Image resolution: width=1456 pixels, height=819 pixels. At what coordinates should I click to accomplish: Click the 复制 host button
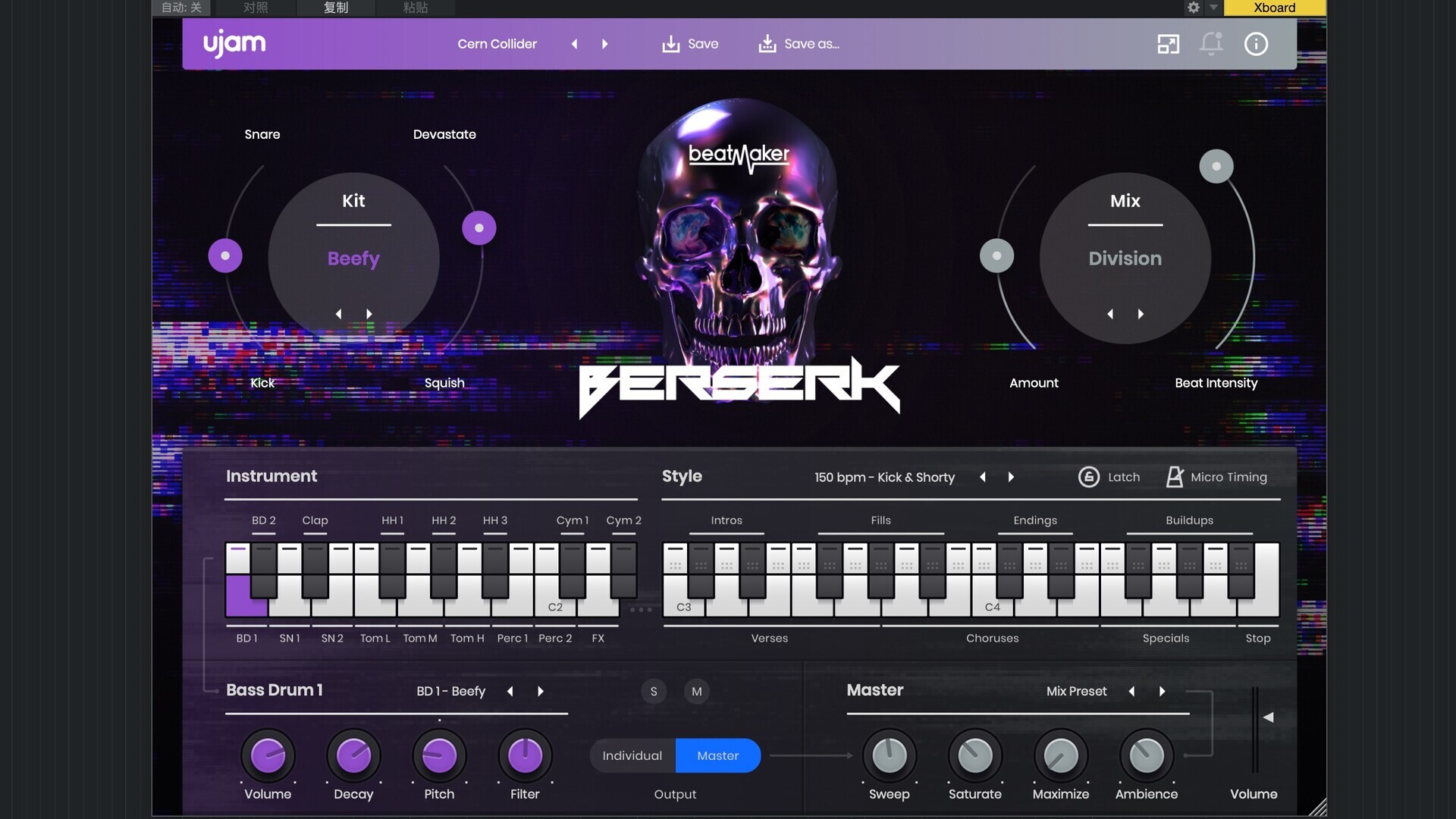pos(336,8)
